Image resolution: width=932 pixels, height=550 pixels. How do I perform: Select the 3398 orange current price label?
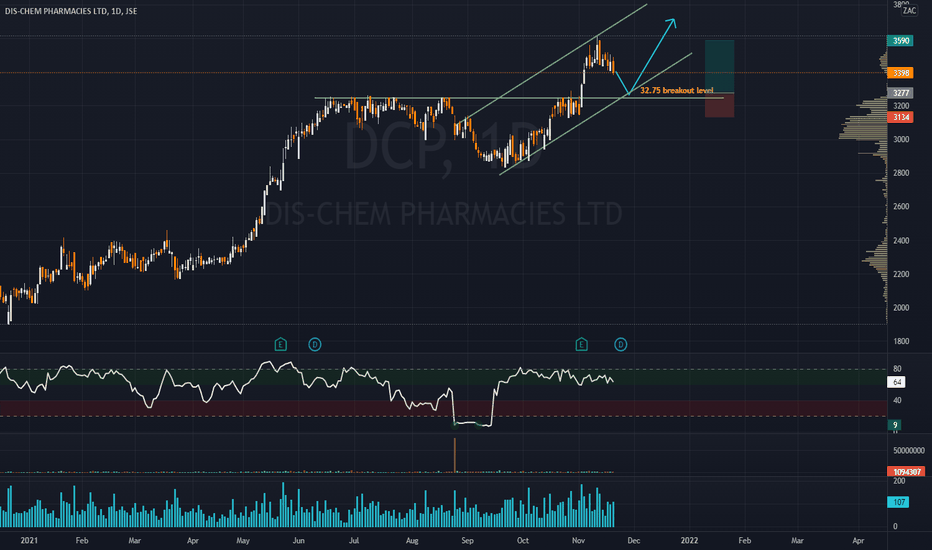coord(900,73)
